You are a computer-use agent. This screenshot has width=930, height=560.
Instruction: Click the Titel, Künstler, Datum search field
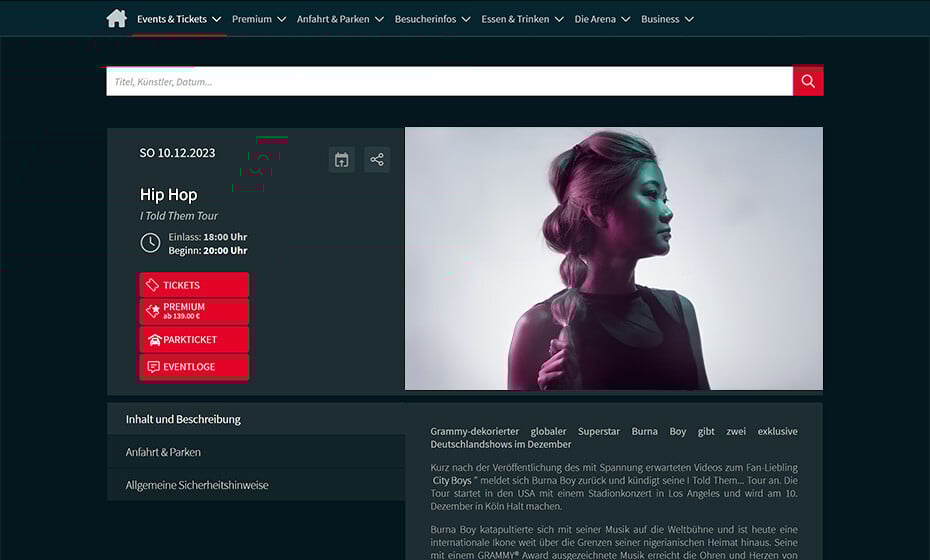(x=450, y=81)
